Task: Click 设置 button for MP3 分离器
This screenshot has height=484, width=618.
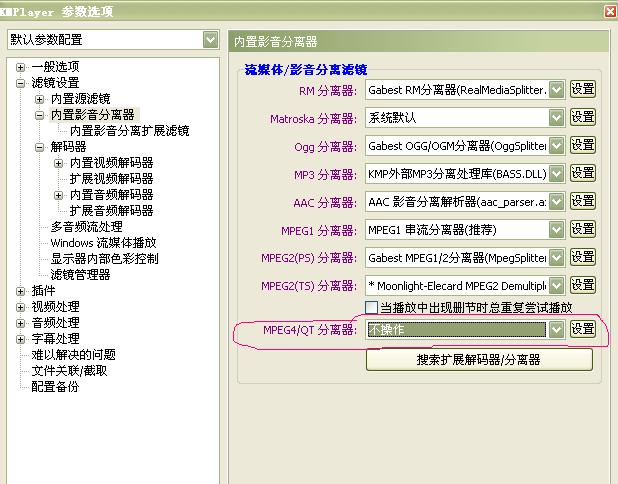Action: pos(582,174)
